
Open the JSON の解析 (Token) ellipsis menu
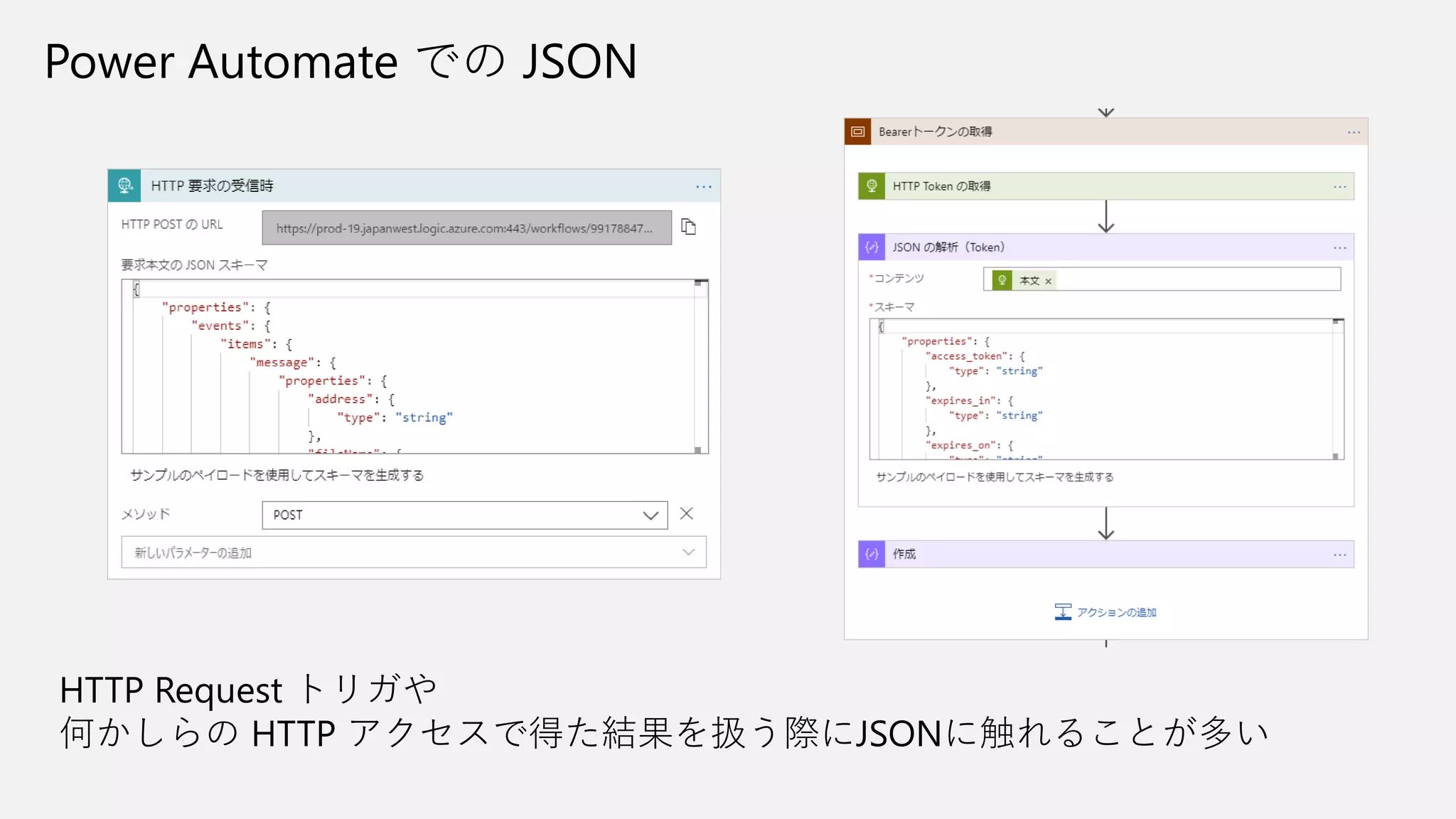pyautogui.click(x=1340, y=248)
